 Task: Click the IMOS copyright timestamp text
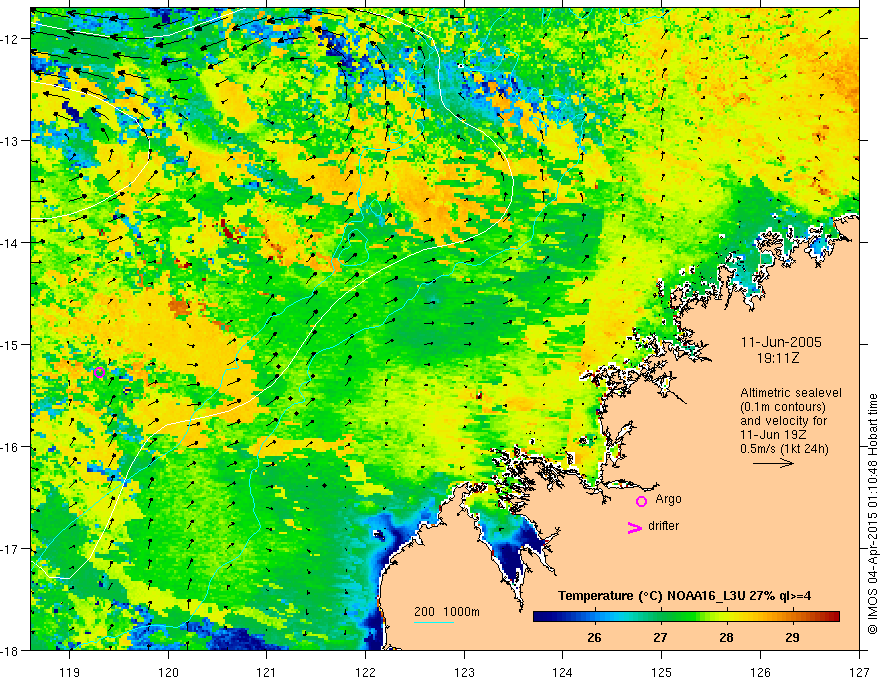pos(873,515)
